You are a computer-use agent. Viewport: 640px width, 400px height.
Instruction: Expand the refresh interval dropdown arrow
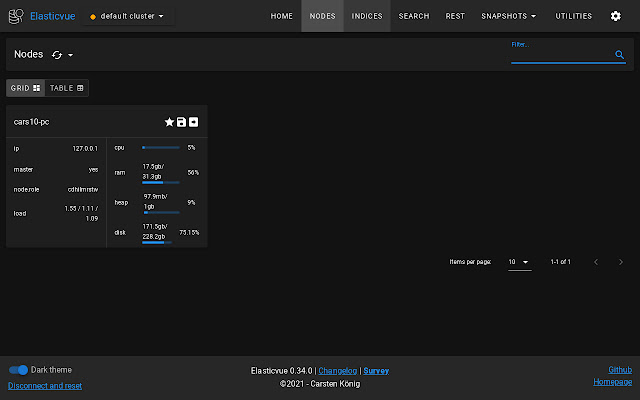click(x=71, y=55)
